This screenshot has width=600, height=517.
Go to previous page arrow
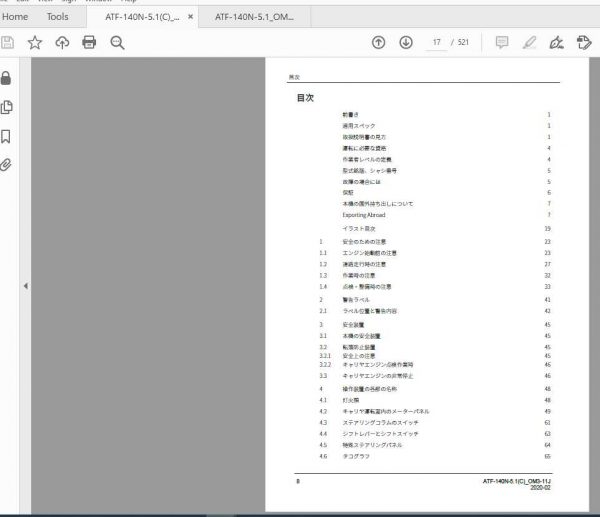pyautogui.click(x=378, y=42)
